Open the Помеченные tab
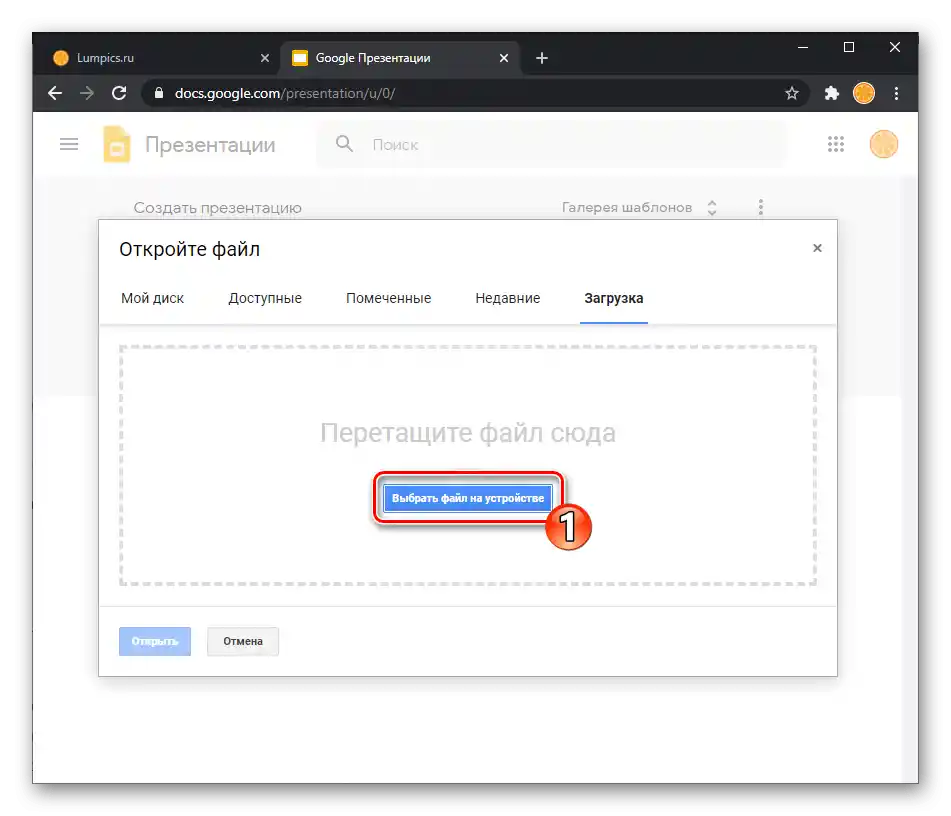The width and height of the screenshot is (951, 816). click(x=388, y=297)
